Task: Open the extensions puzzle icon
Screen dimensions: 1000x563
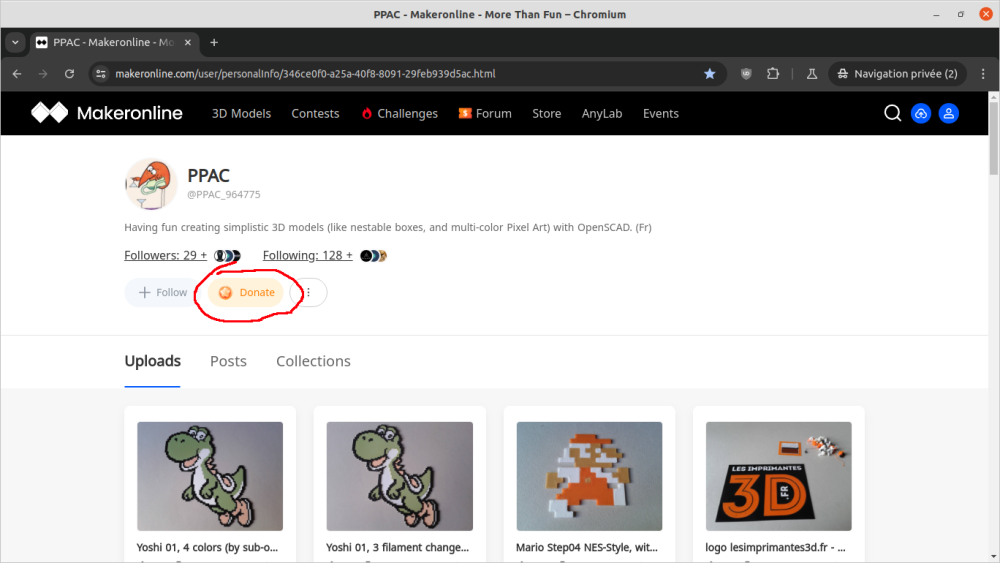Action: (x=773, y=74)
